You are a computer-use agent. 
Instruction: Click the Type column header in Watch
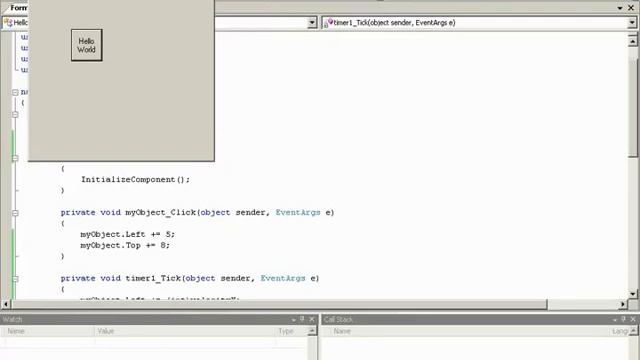point(291,331)
